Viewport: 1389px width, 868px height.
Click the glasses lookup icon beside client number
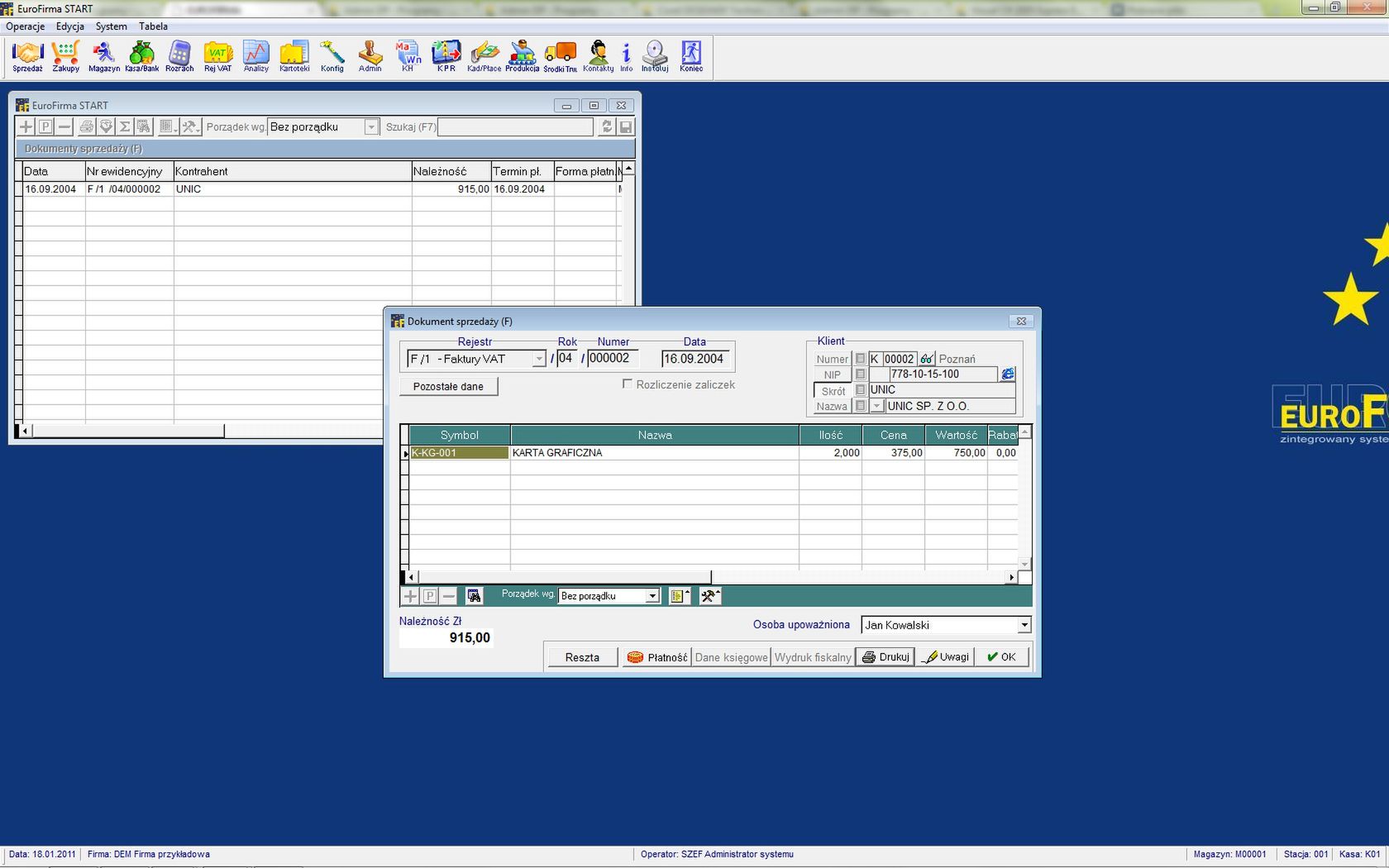point(927,359)
